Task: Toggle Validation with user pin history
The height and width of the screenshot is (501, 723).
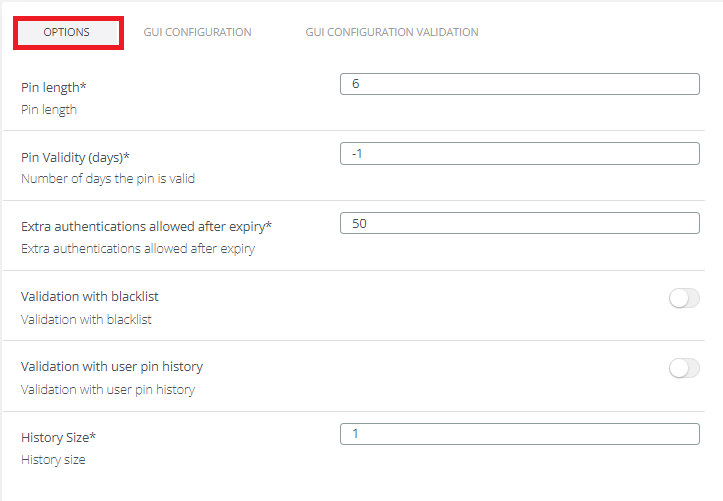Action: 684,369
